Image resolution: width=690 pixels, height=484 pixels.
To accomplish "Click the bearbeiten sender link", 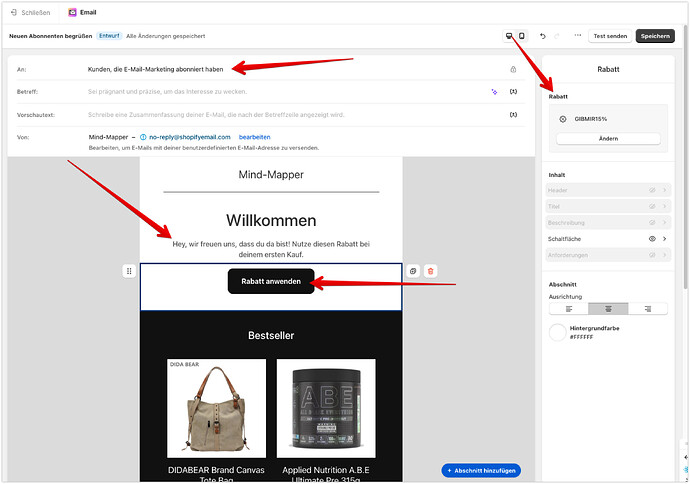I will click(254, 137).
